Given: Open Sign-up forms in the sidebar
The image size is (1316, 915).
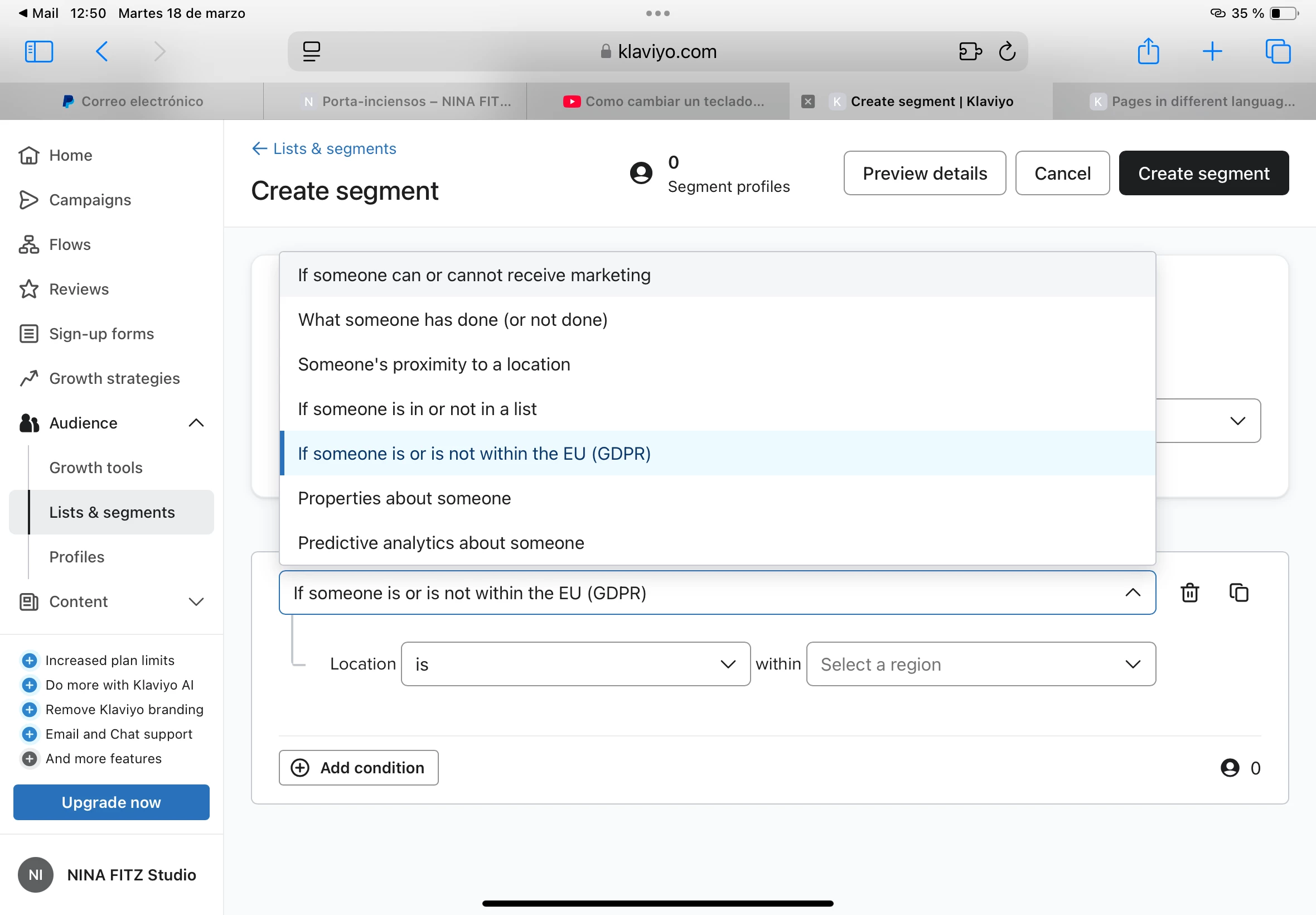Looking at the screenshot, I should (86, 334).
